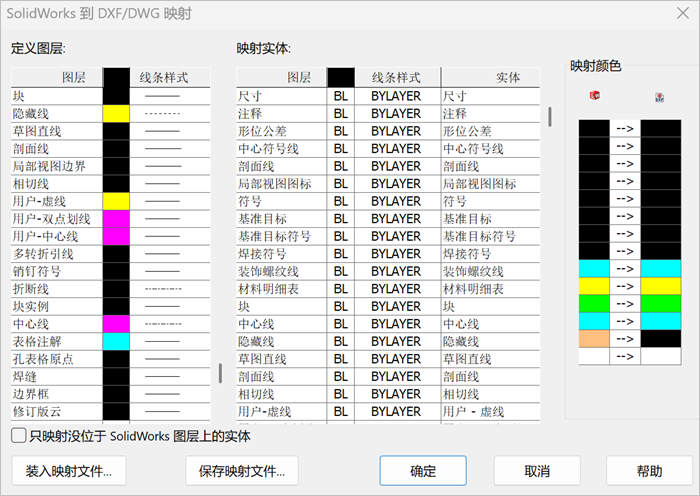Select line style of 中心线 layer definition
Image resolution: width=700 pixels, height=496 pixels.
pyautogui.click(x=170, y=324)
